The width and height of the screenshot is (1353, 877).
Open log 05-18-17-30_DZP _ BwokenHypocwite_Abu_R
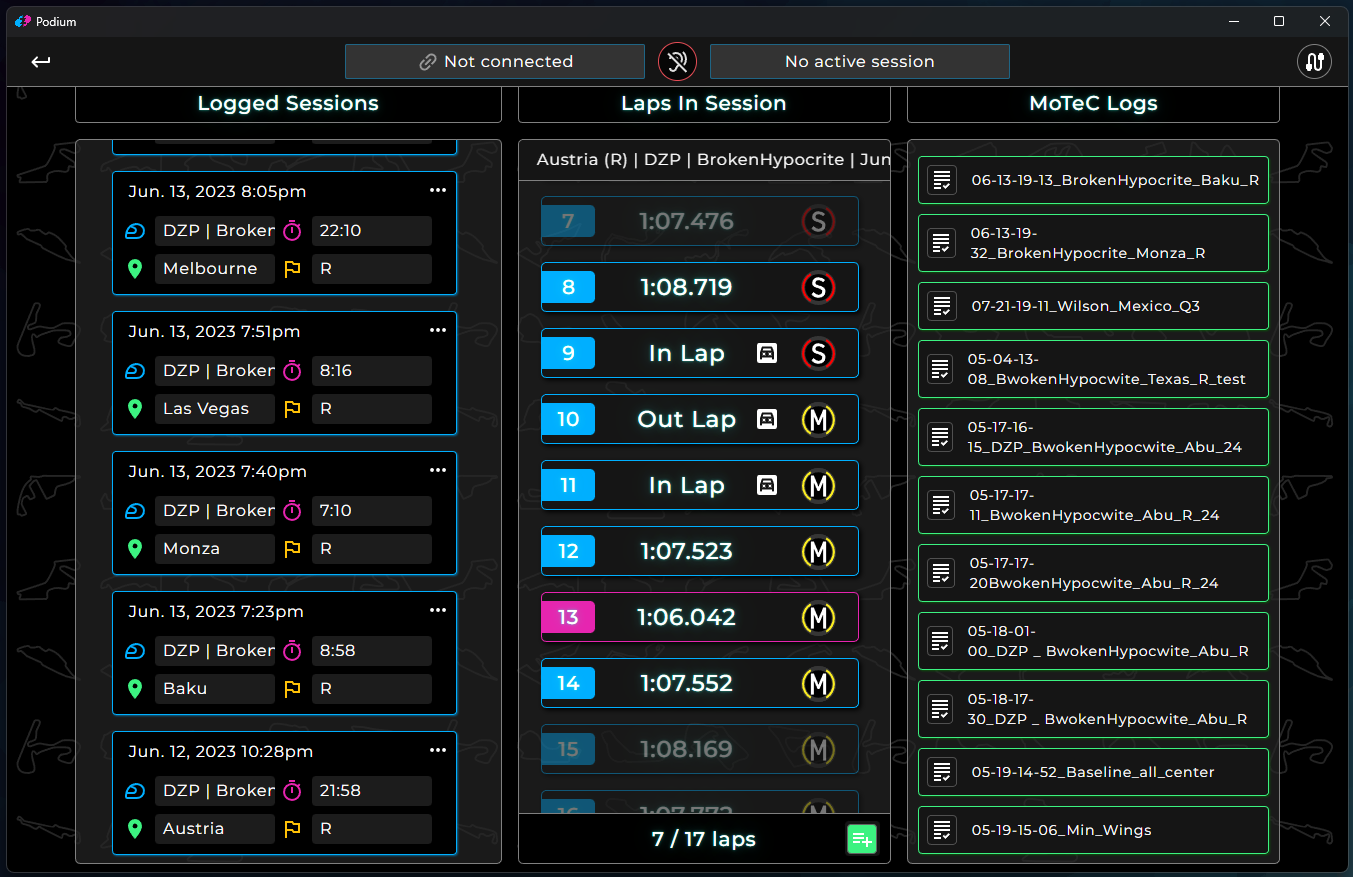[x=1093, y=709]
